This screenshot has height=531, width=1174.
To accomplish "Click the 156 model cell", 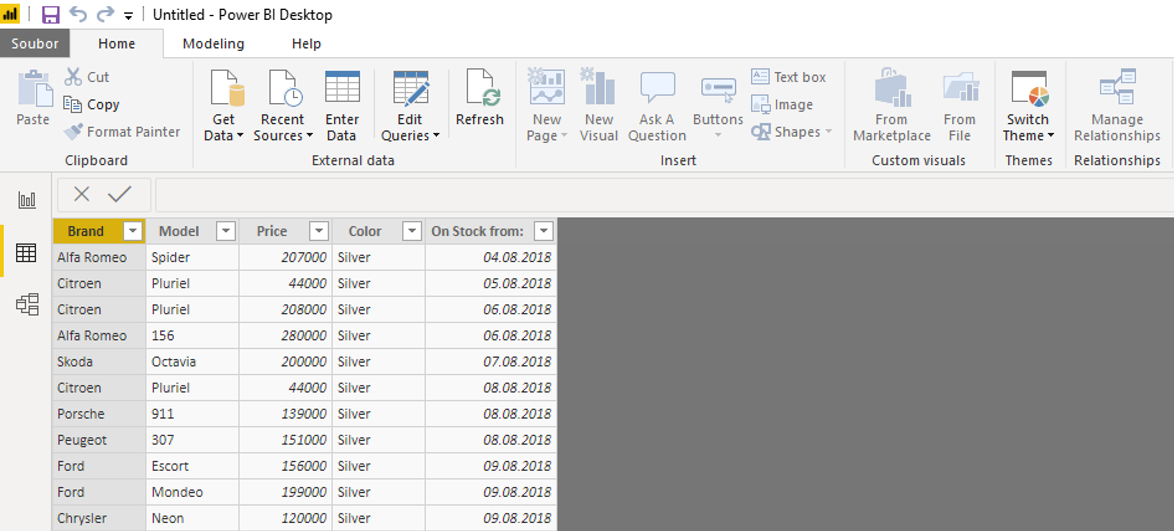I will point(192,336).
